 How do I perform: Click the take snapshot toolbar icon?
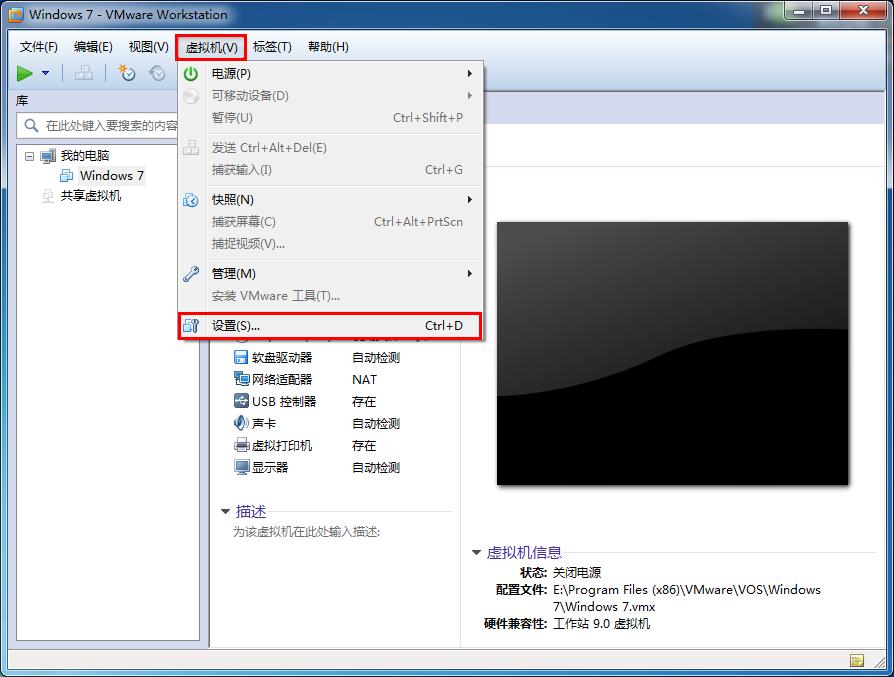pos(126,73)
